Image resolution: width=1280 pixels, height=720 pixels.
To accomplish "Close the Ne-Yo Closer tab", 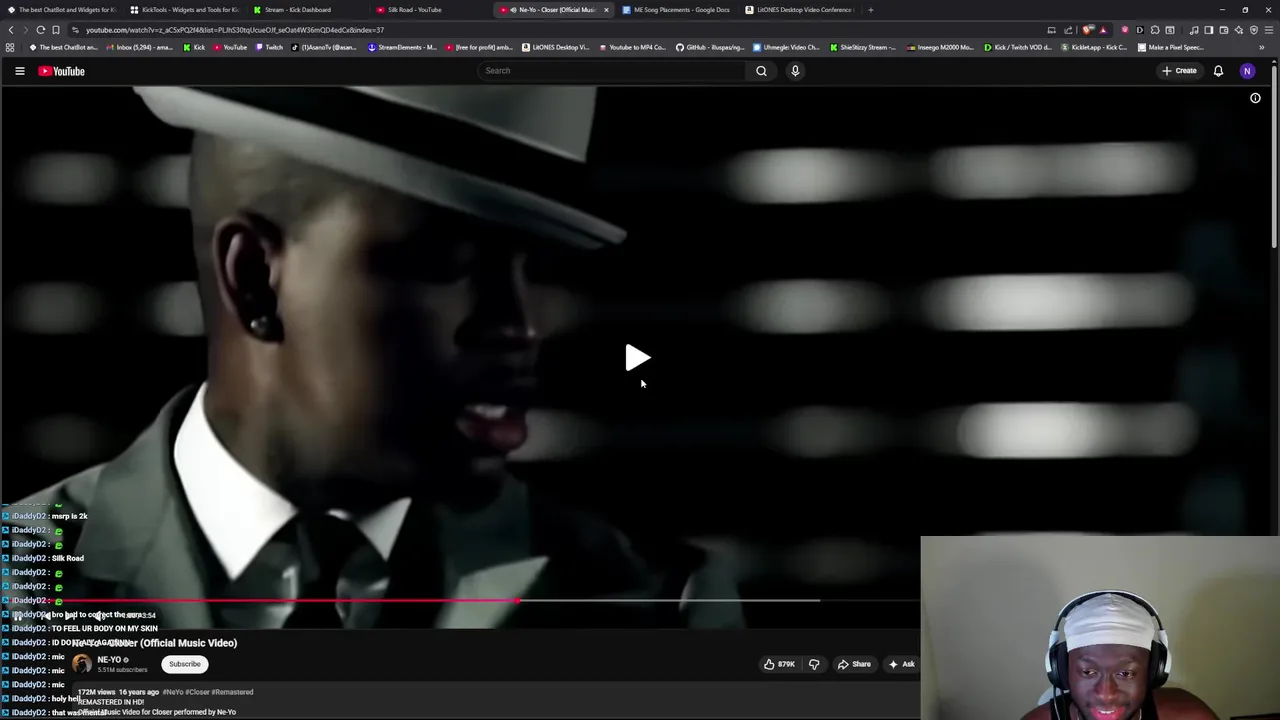I will 606,10.
